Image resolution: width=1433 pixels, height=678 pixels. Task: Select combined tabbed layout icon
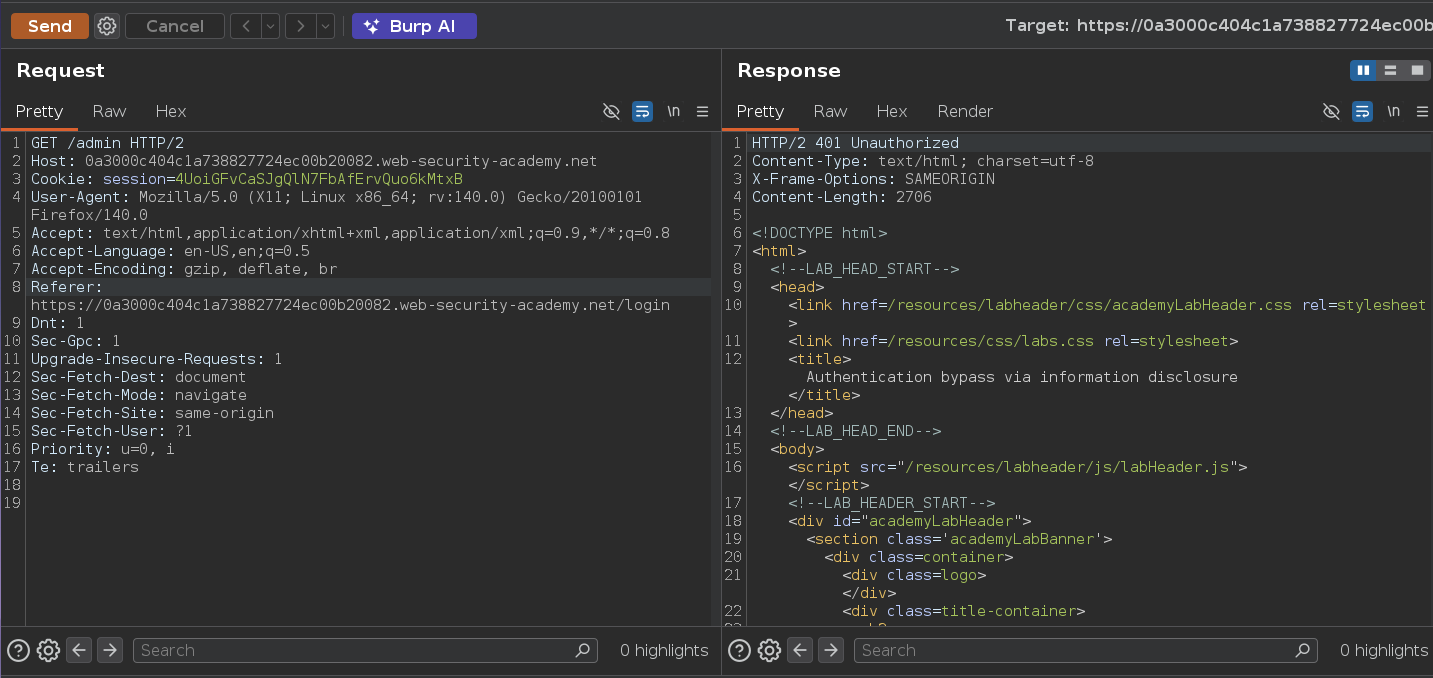(1417, 70)
